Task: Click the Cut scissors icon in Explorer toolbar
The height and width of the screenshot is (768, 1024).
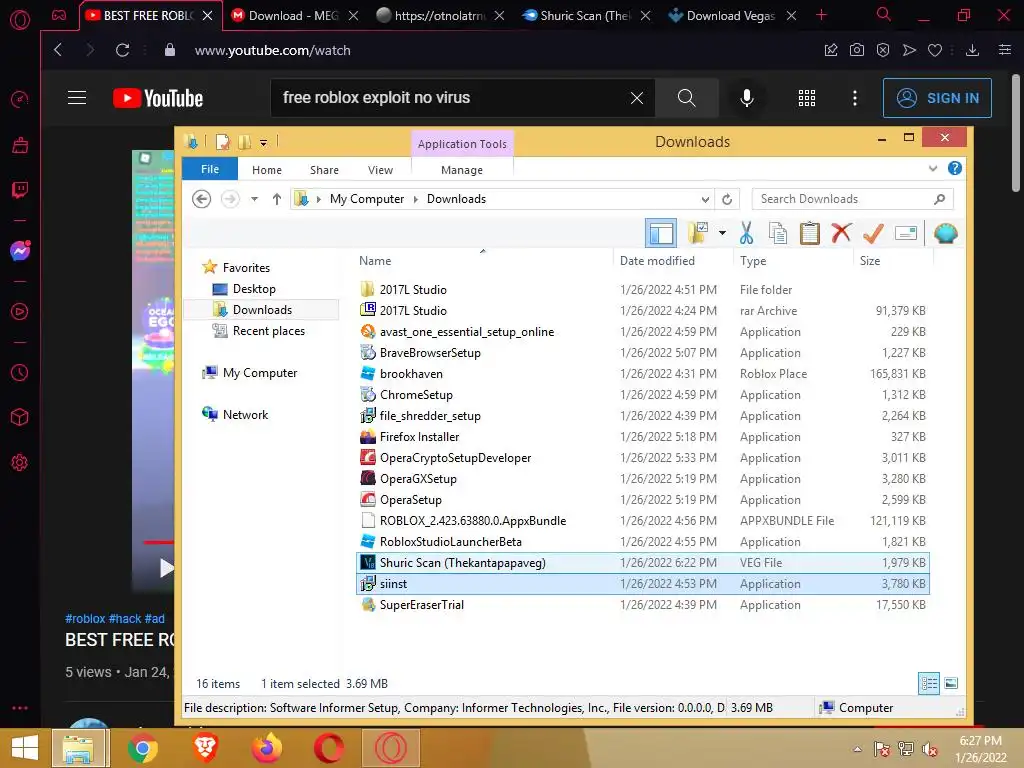Action: point(746,233)
